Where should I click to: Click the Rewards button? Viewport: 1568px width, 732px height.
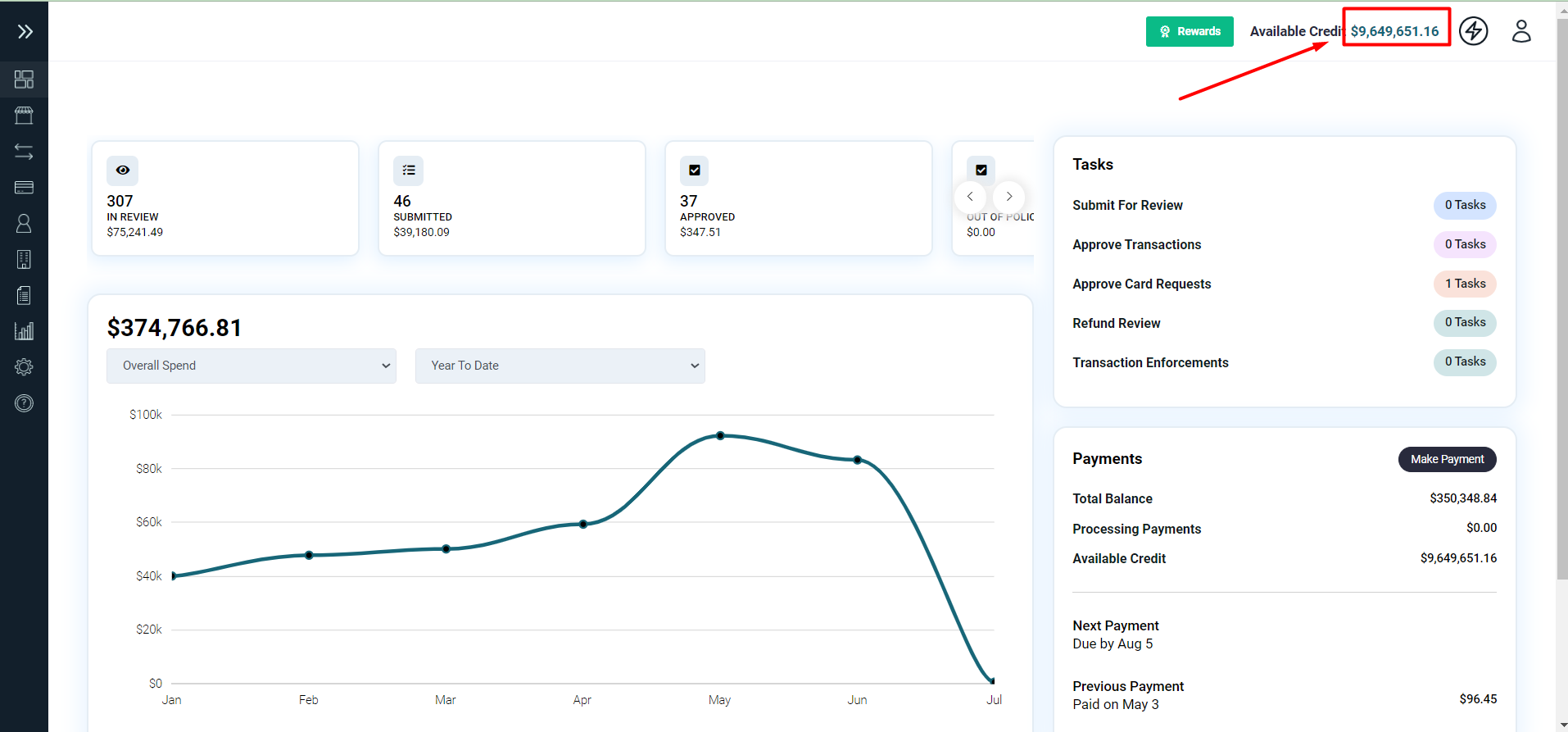[x=1189, y=31]
